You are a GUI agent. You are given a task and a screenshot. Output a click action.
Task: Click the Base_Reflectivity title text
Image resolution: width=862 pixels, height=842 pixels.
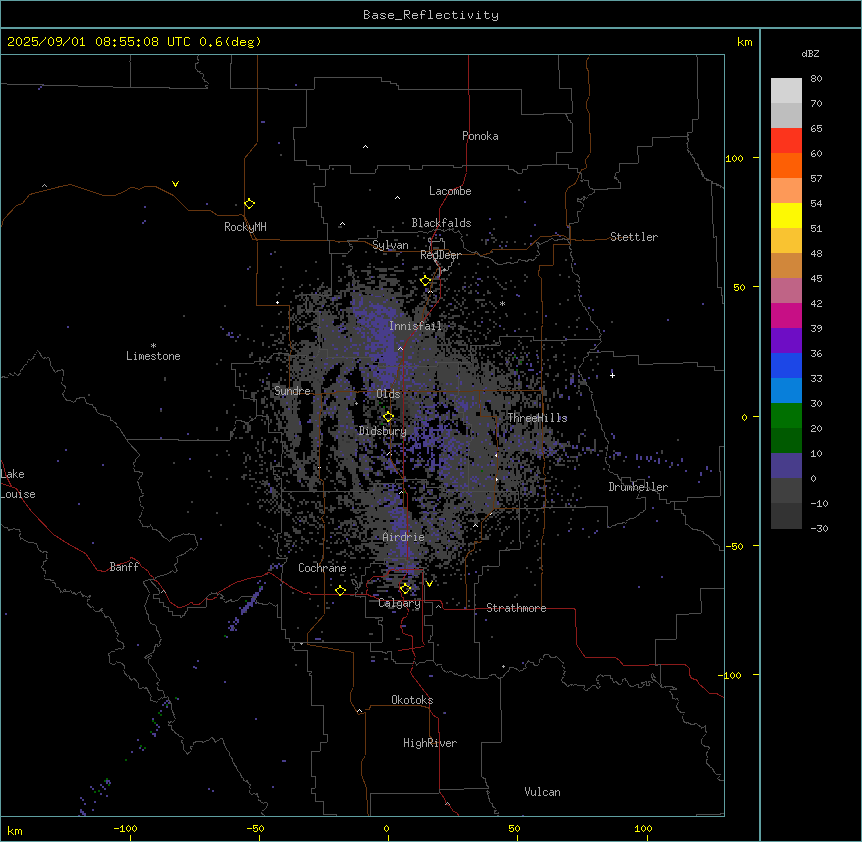pyautogui.click(x=431, y=15)
